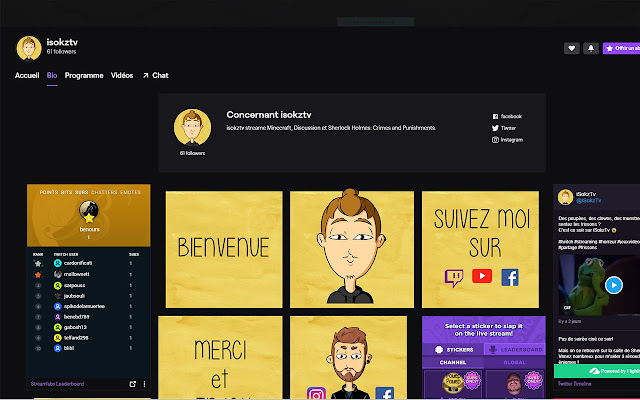Select CHATTERS tab in Streamlabs leaderboard
This screenshot has height=400, width=640.
pyautogui.click(x=104, y=192)
